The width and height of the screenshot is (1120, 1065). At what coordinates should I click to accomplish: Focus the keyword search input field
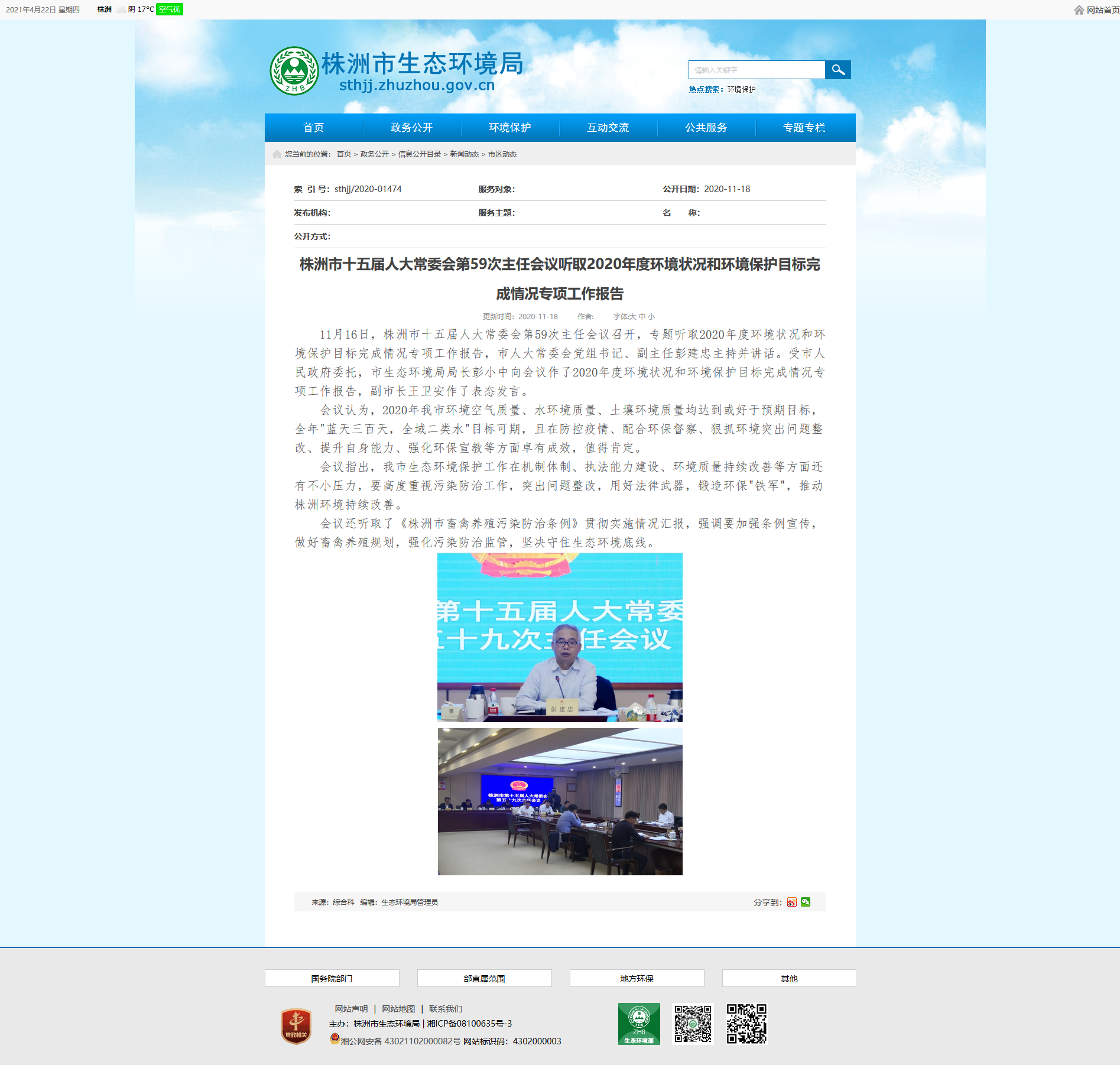757,70
